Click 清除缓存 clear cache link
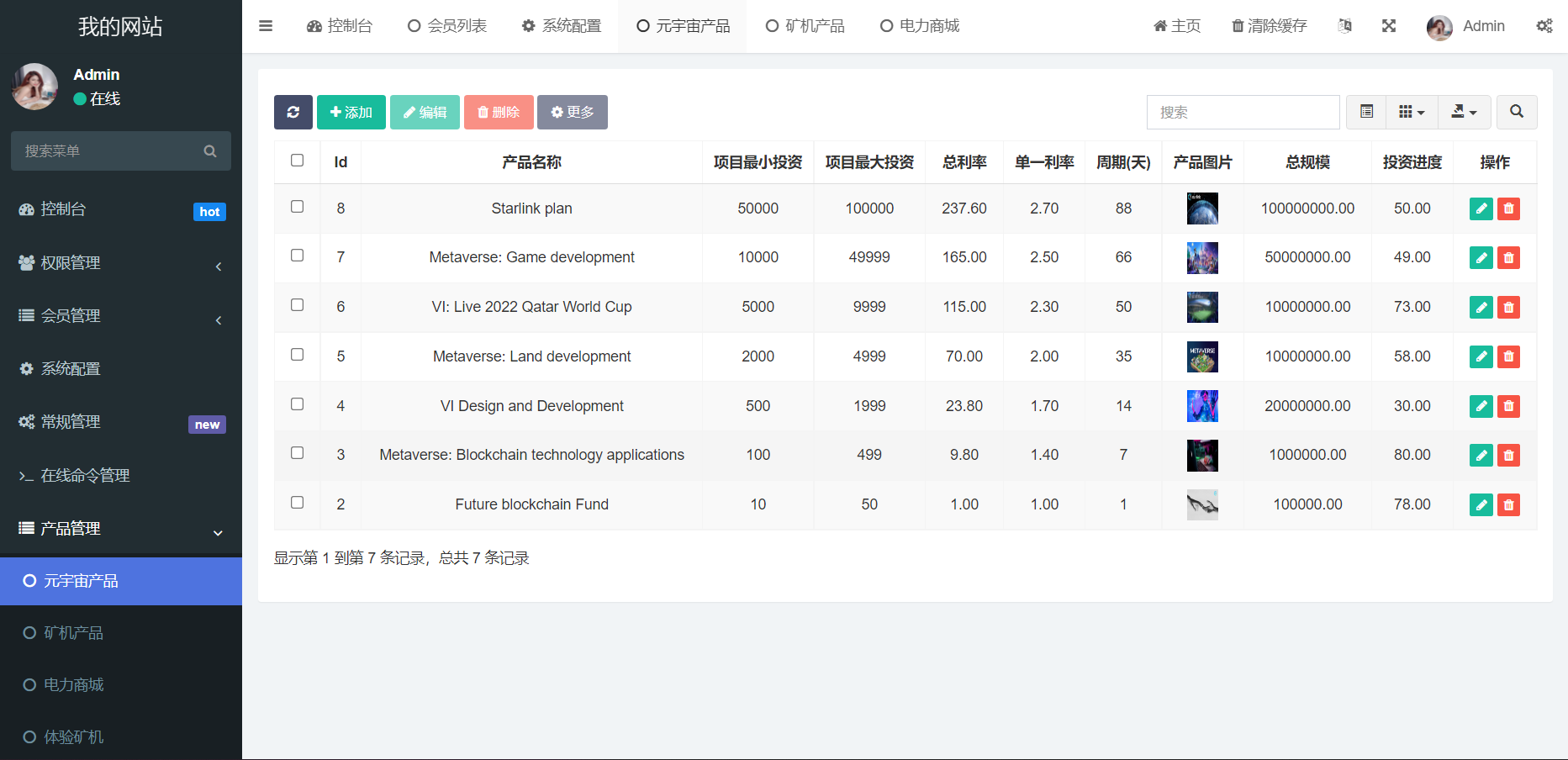Viewport: 1568px width, 760px height. [1269, 26]
